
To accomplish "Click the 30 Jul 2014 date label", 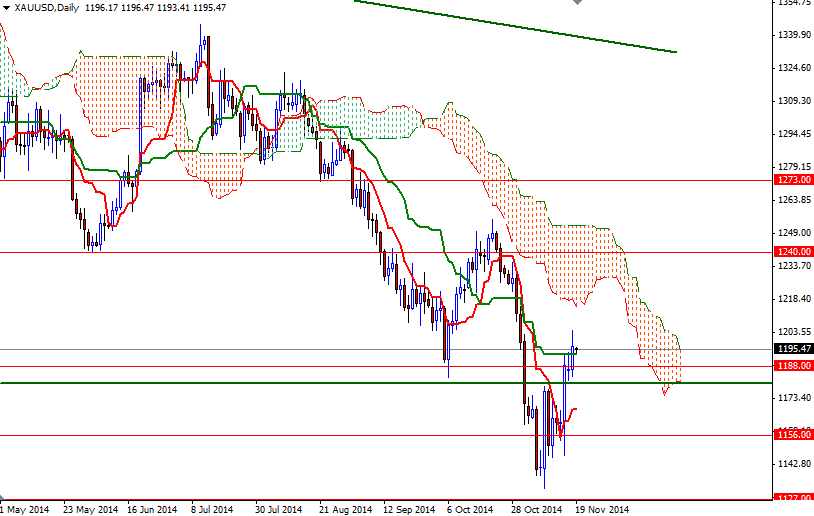I will [x=278, y=510].
